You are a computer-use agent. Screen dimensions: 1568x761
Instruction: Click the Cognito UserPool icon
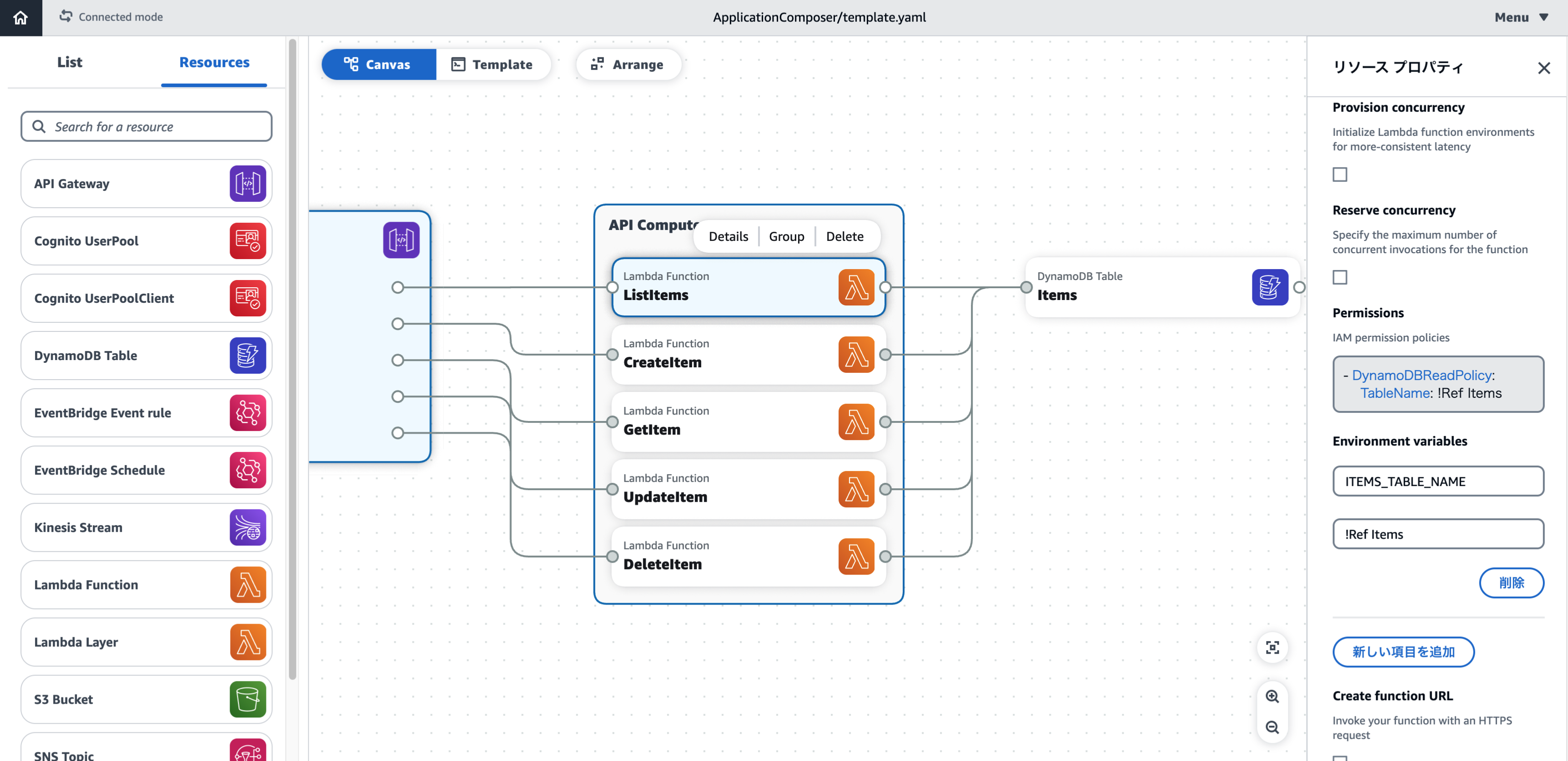pos(248,241)
